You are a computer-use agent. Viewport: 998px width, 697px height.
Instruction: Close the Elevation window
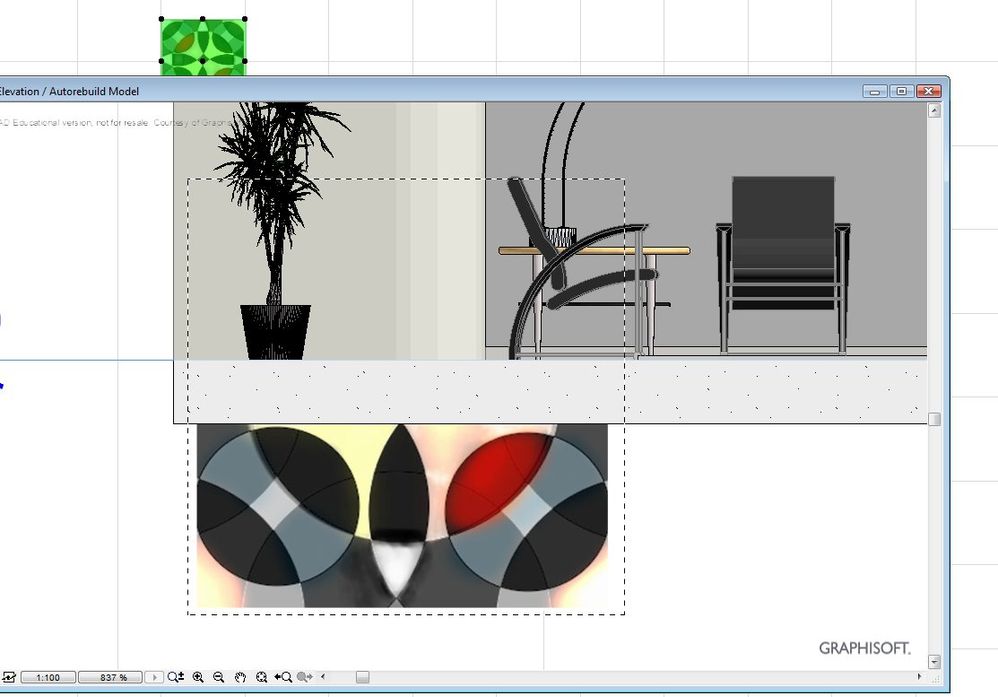(929, 92)
